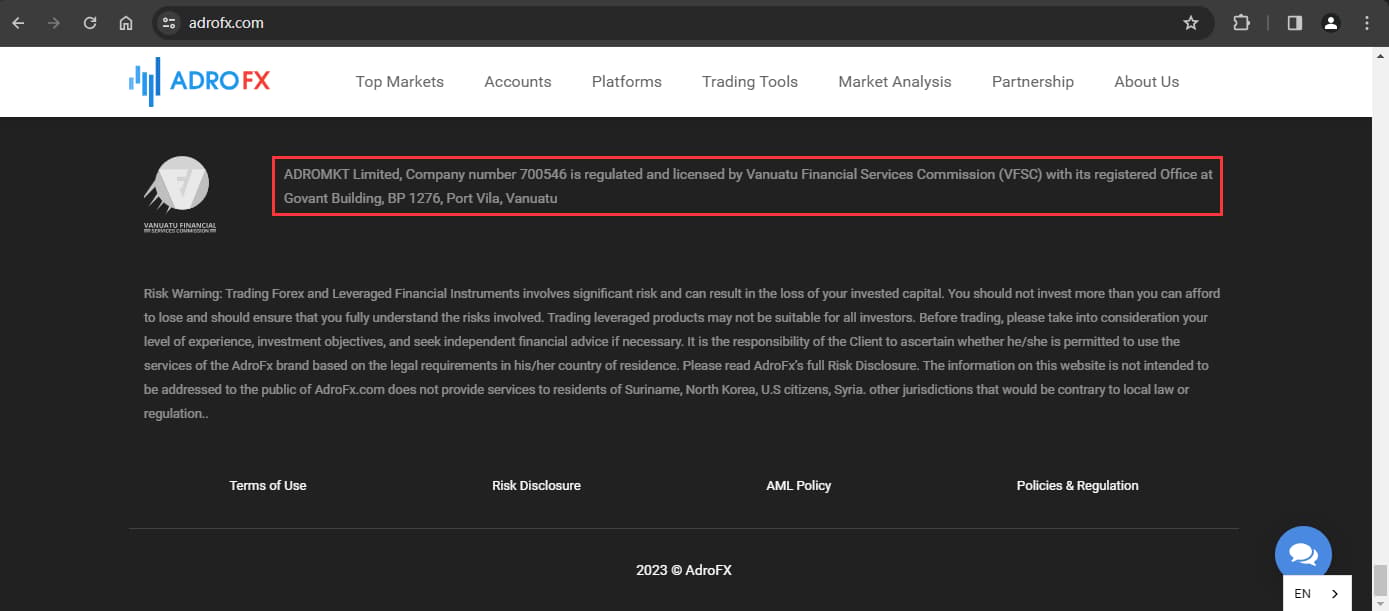1389x611 pixels.
Task: Open the Accounts menu
Action: tap(518, 82)
